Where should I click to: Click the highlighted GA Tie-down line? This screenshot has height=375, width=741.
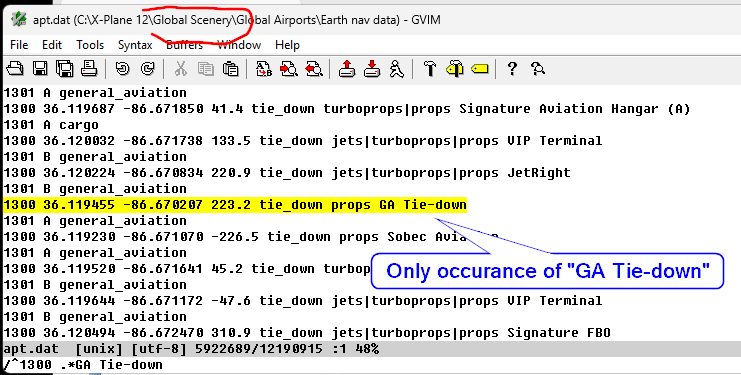(235, 205)
